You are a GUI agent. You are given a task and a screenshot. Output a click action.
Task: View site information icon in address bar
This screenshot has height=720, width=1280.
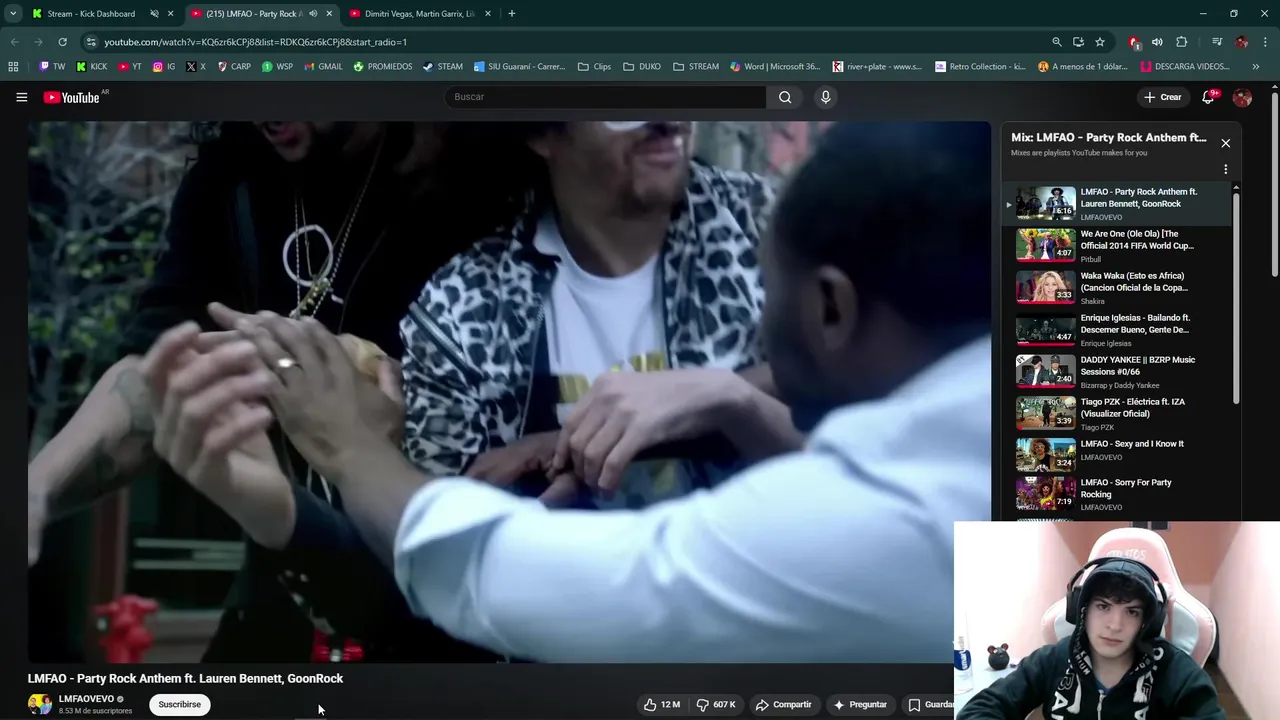tap(91, 42)
